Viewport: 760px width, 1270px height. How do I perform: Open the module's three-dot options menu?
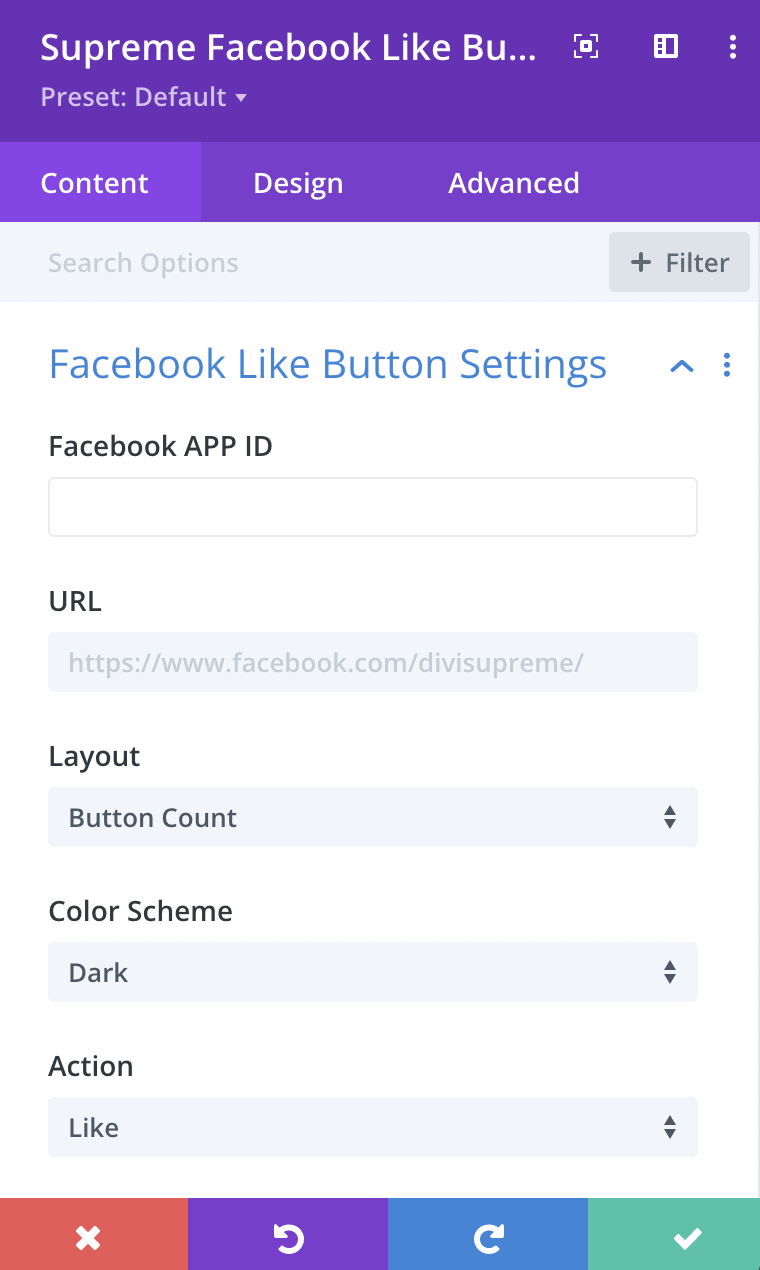(733, 46)
